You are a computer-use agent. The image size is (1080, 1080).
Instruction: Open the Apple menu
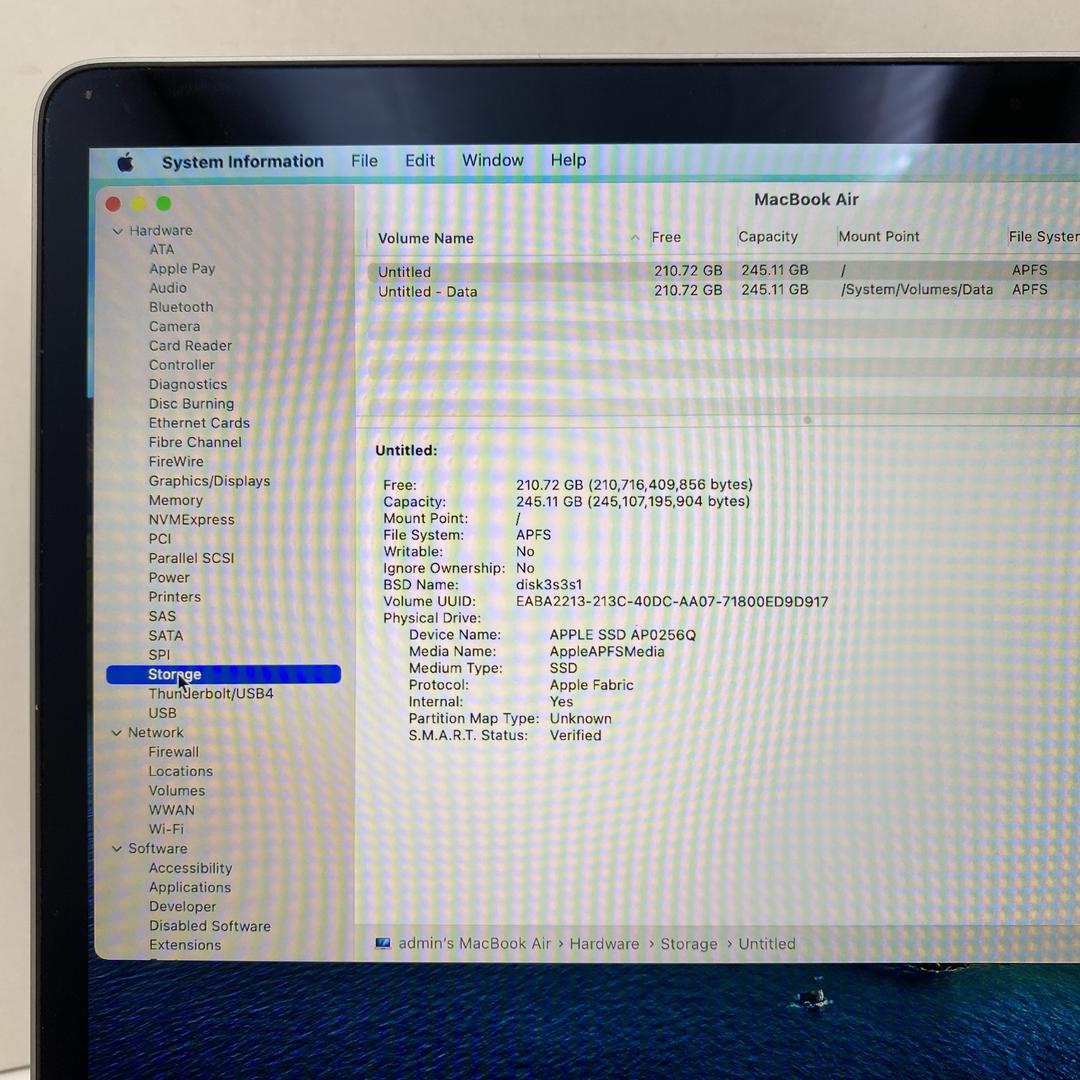coord(125,163)
